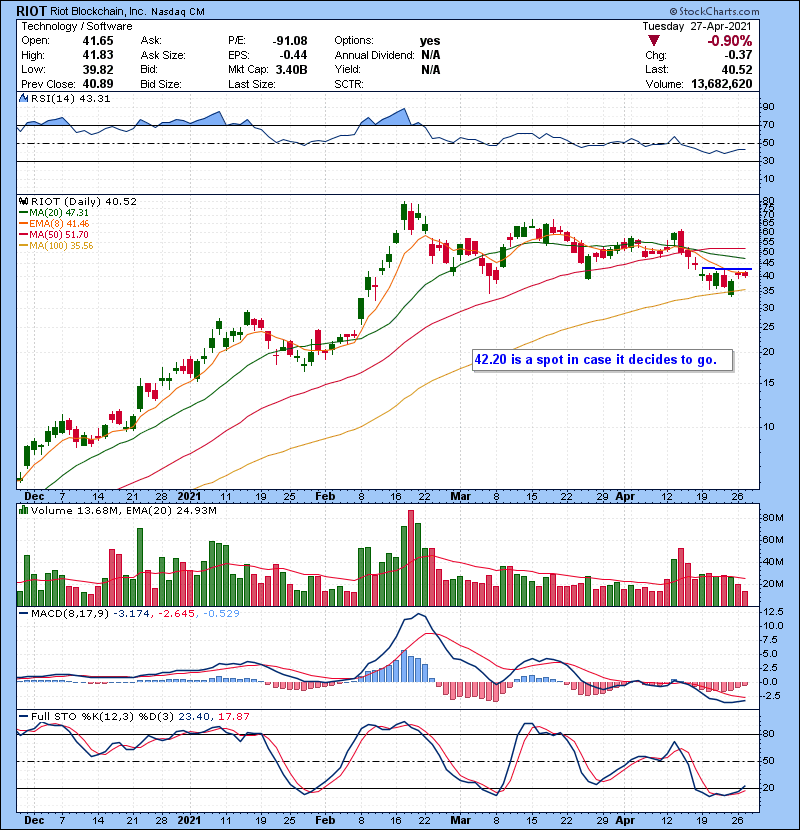Click the Ask Size label
This screenshot has width=800, height=830.
[163, 55]
